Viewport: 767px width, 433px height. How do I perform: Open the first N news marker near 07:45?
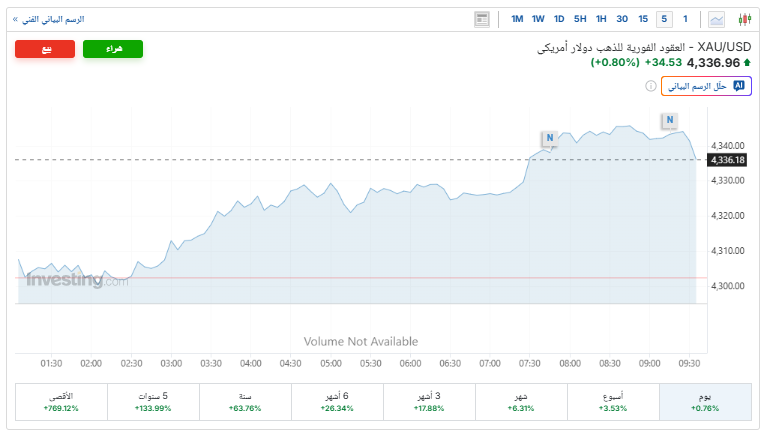click(x=549, y=137)
